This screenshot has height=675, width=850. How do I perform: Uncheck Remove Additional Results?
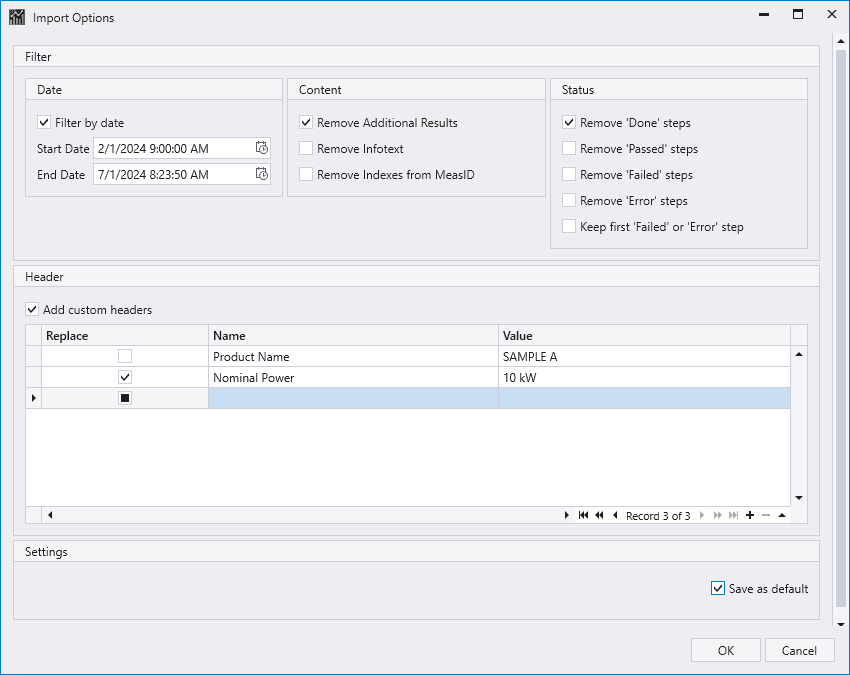(x=306, y=123)
